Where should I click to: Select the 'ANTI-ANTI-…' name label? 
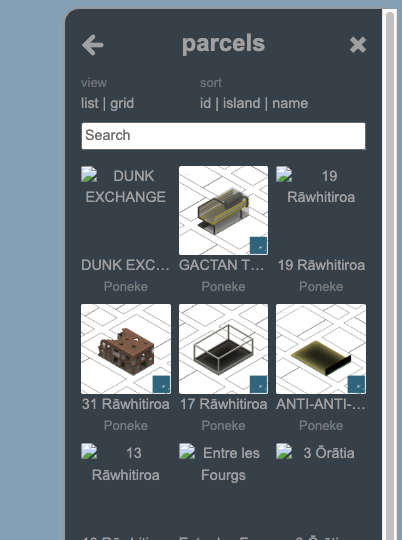[x=321, y=404]
